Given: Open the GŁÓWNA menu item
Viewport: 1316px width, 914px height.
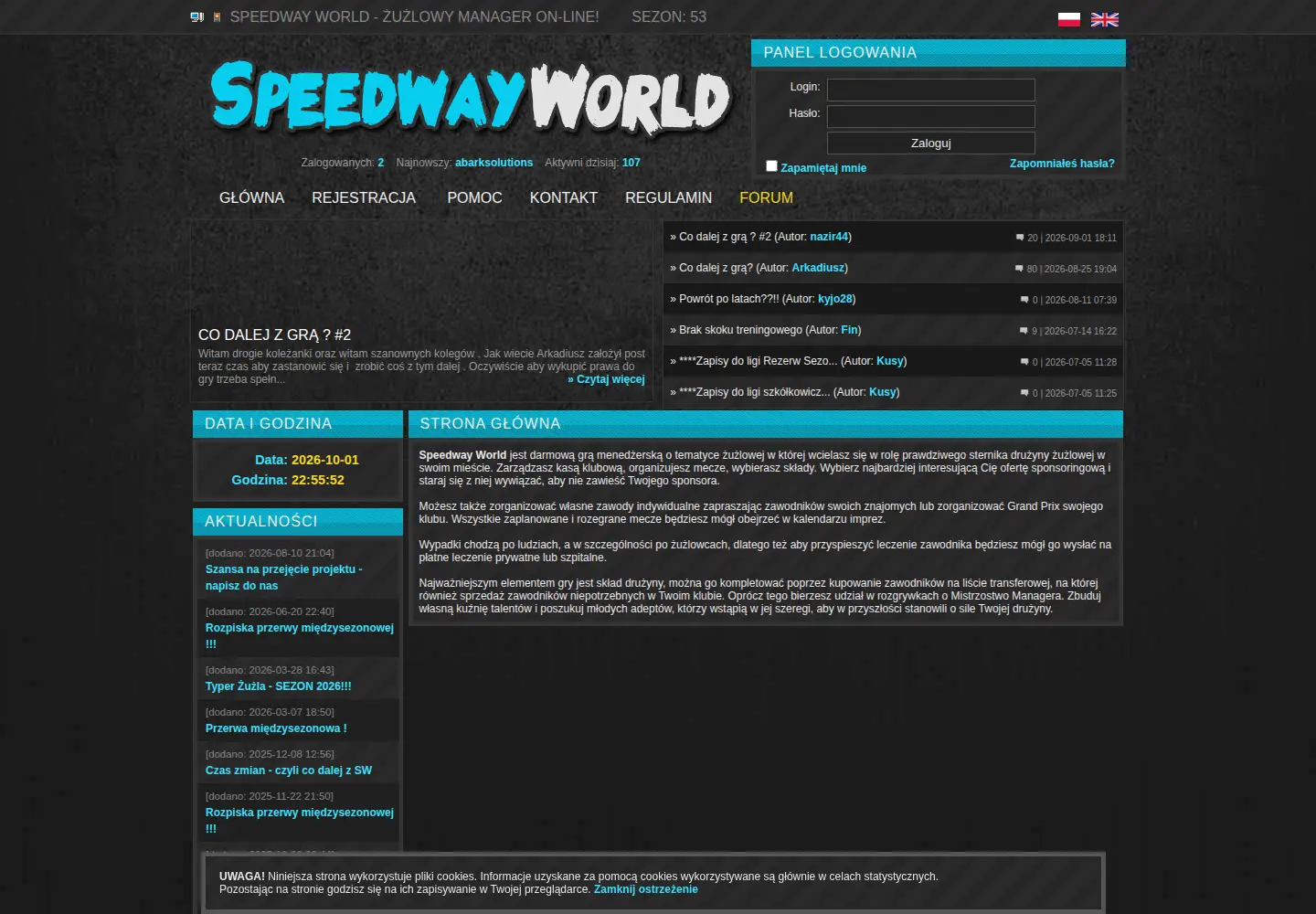Looking at the screenshot, I should point(251,197).
